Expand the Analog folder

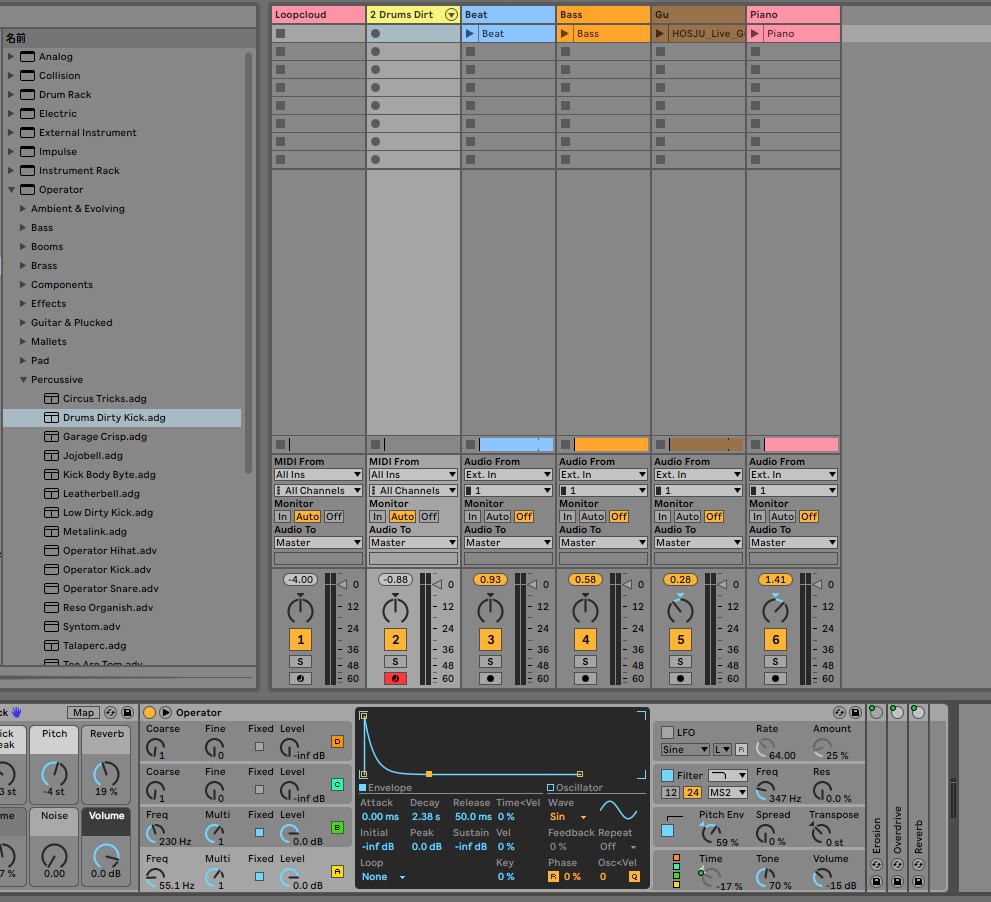click(x=11, y=56)
